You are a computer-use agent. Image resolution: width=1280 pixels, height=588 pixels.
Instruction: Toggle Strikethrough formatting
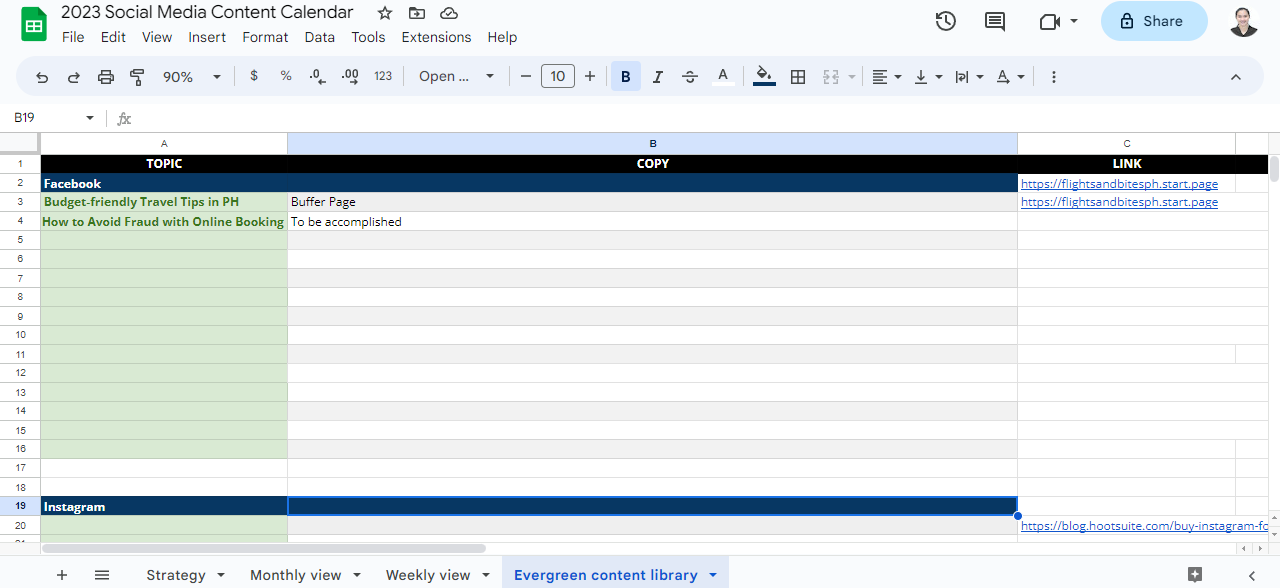(690, 76)
